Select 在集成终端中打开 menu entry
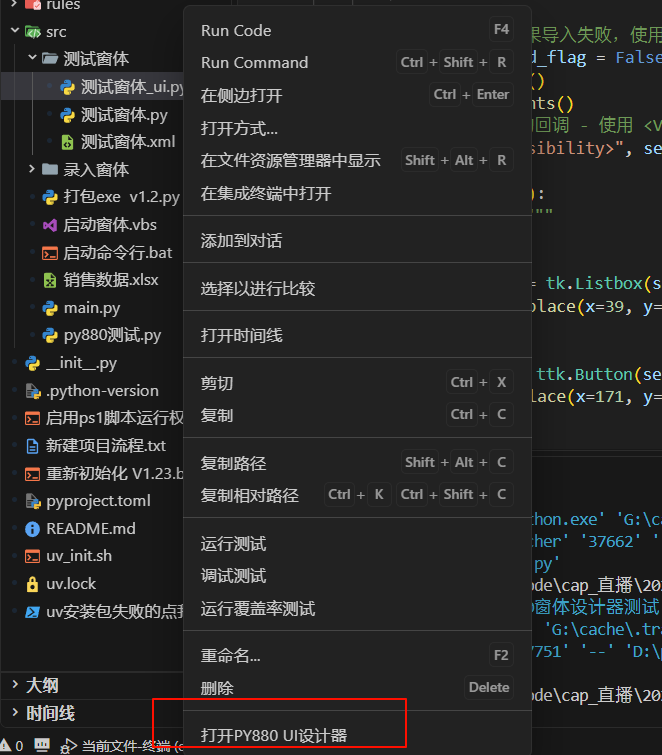 tap(357, 193)
